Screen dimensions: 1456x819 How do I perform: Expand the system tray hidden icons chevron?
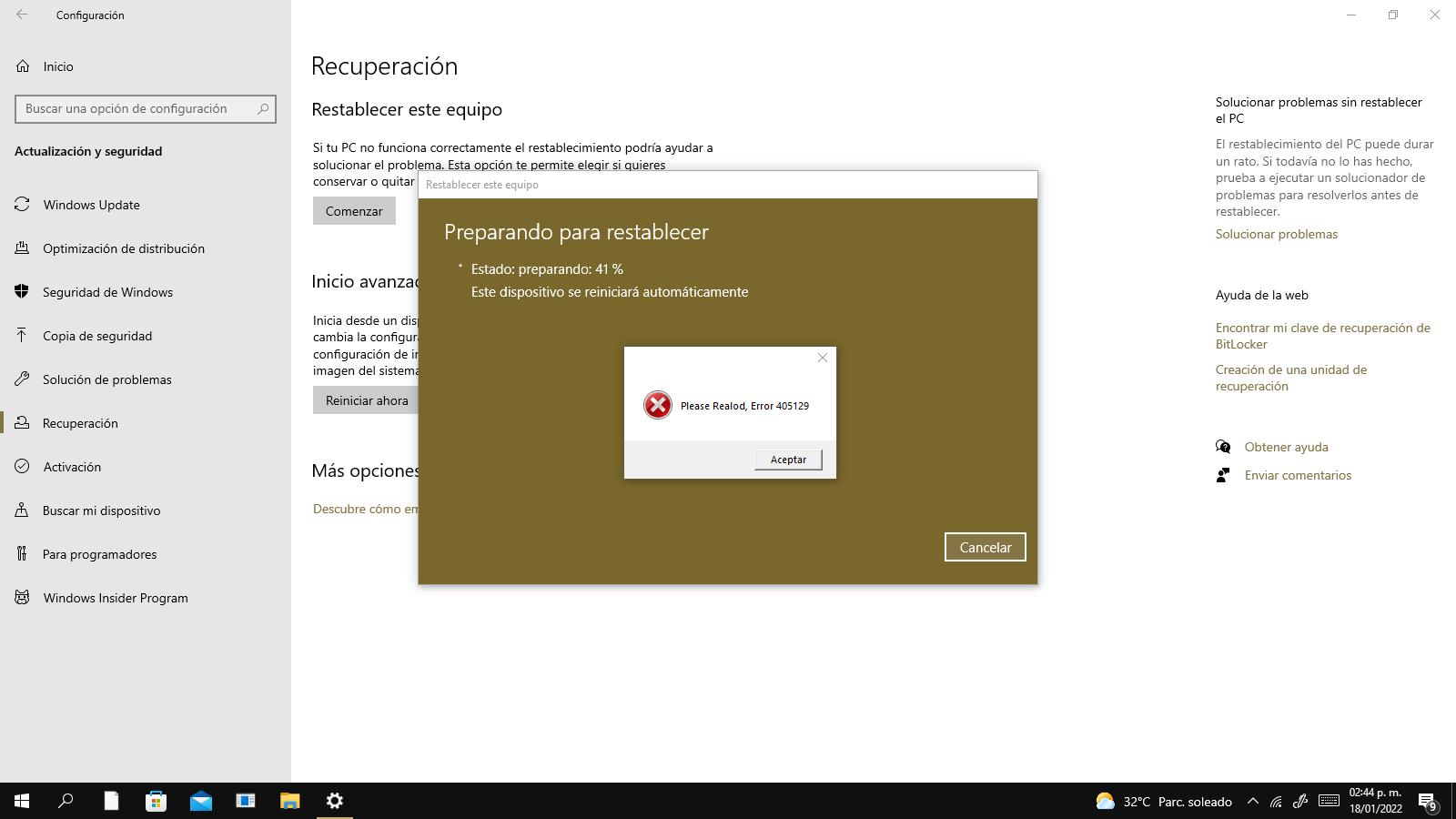1252,802
